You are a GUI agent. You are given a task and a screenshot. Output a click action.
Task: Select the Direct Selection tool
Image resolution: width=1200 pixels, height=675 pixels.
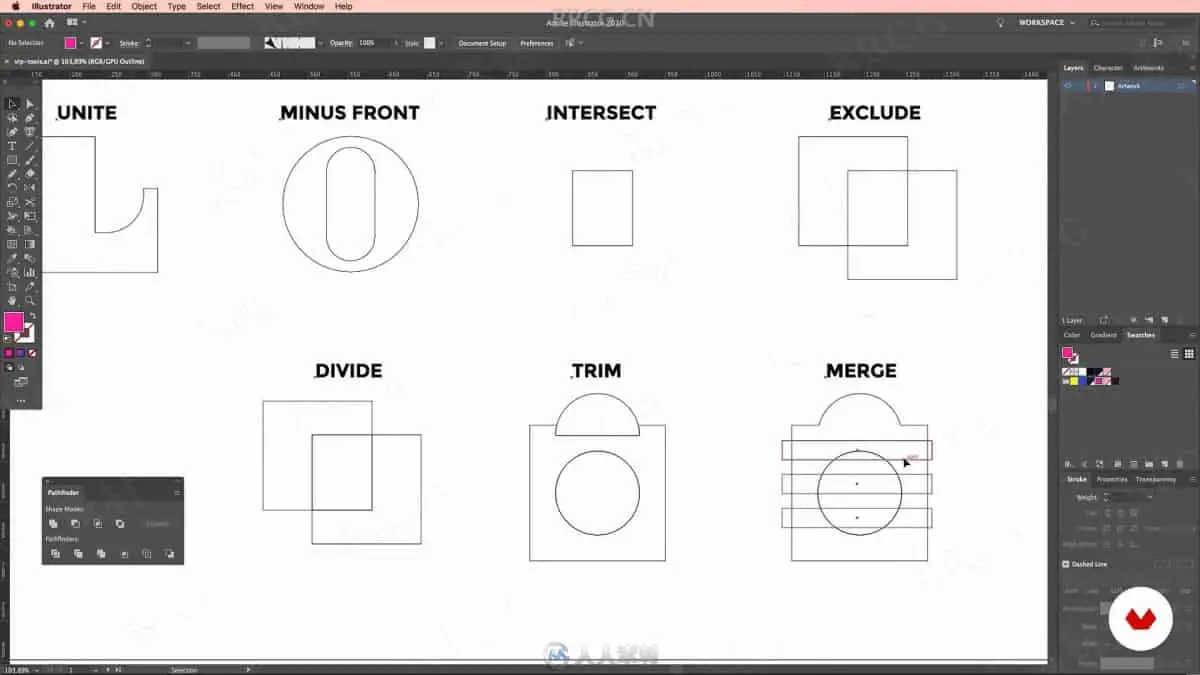(x=29, y=104)
